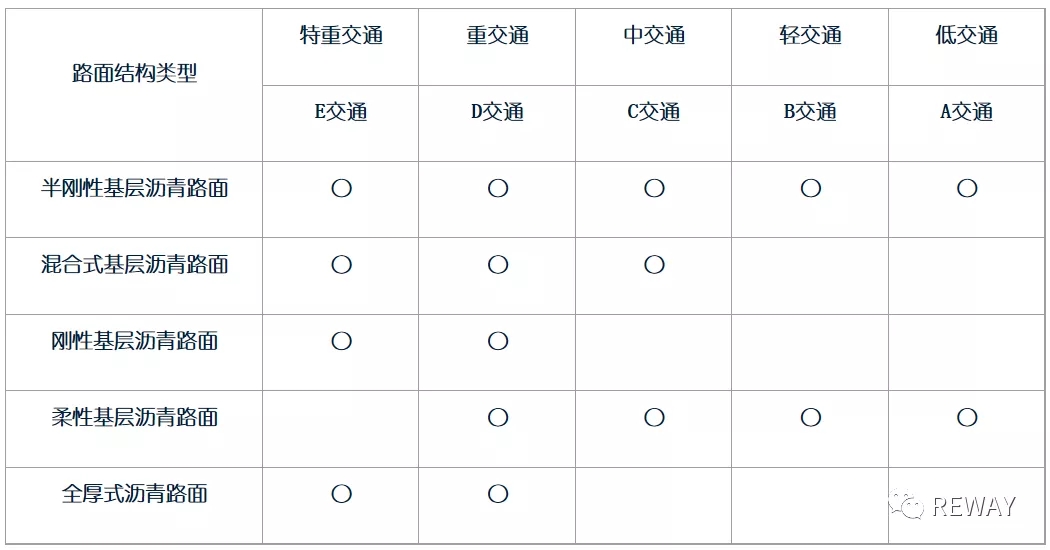This screenshot has height=550, width=1050.
Task: Click circle for 半刚性基层沥青路面 under 特重交通
Action: coord(341,188)
